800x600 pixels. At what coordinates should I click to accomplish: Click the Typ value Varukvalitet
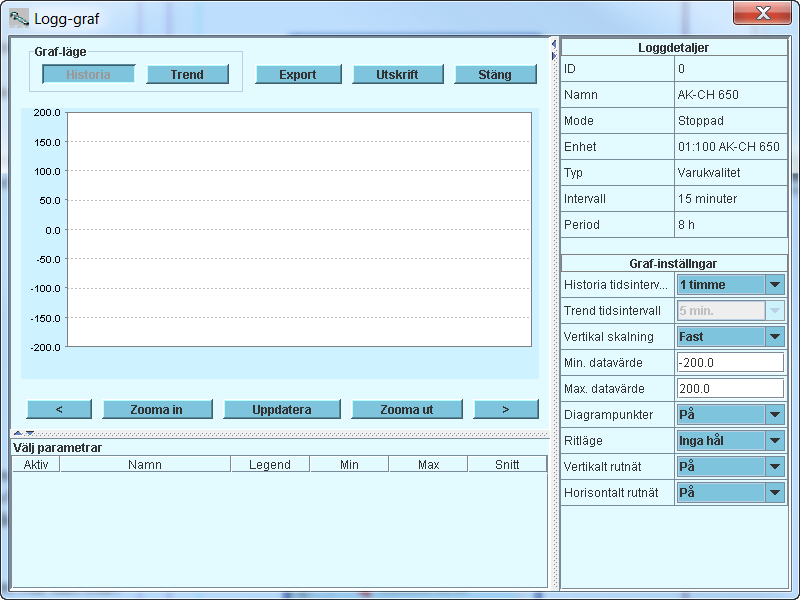coord(709,173)
